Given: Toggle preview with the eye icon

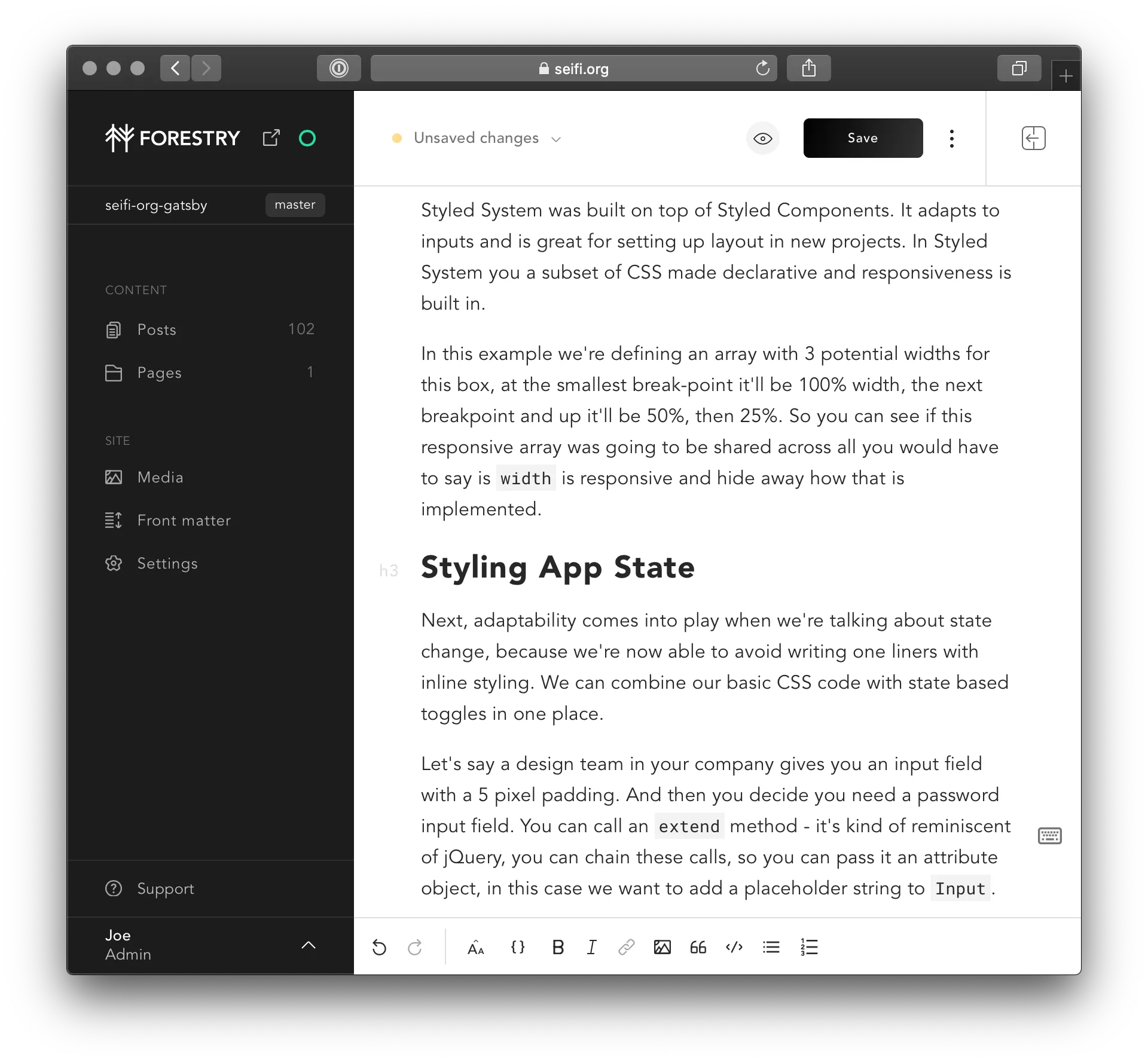Looking at the screenshot, I should click(x=762, y=139).
